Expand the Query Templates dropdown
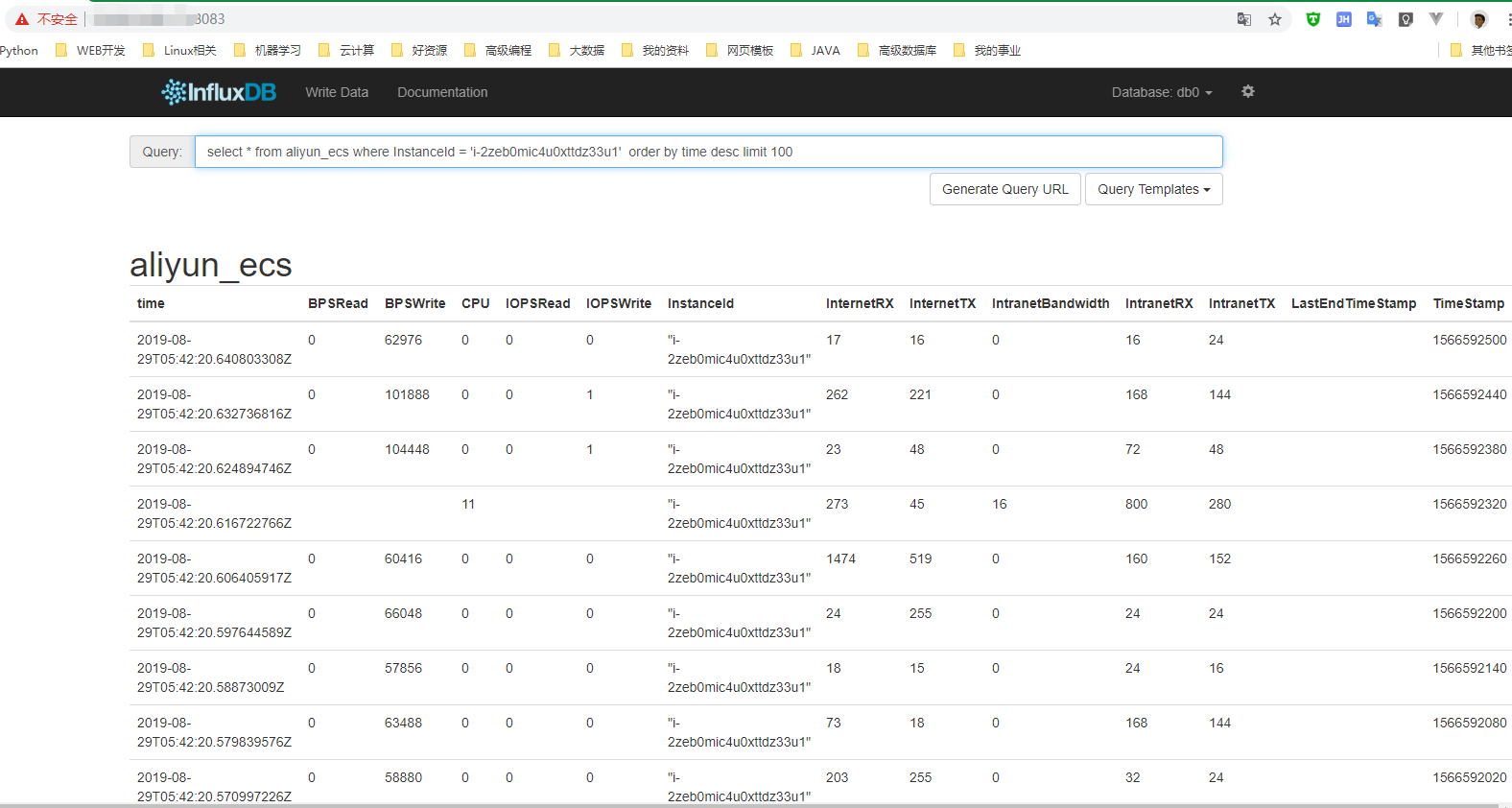Image resolution: width=1512 pixels, height=808 pixels. click(x=1154, y=189)
